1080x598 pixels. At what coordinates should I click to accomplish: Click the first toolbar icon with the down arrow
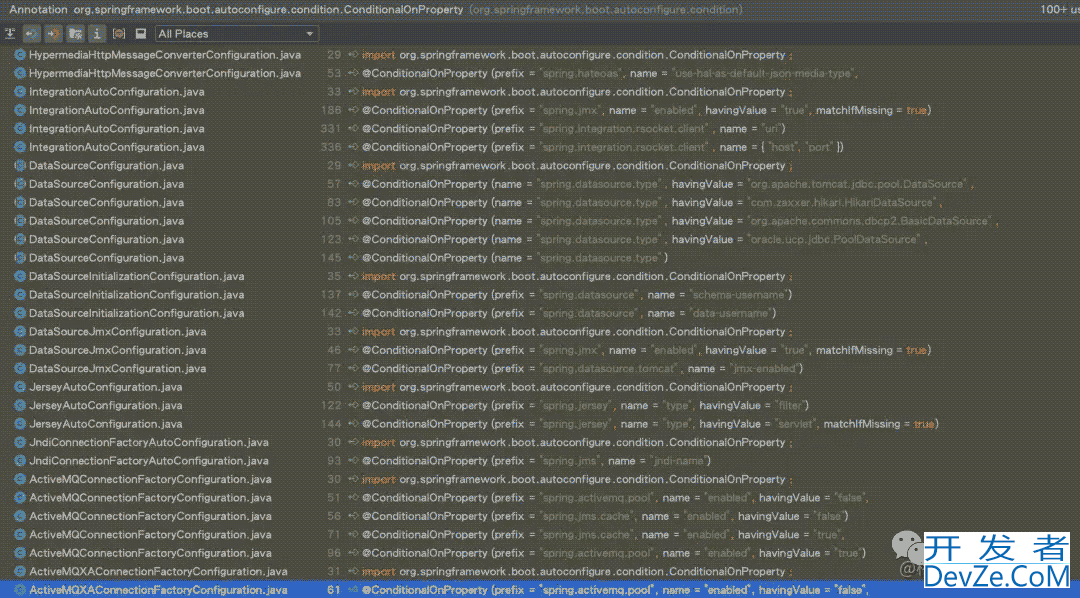point(10,34)
